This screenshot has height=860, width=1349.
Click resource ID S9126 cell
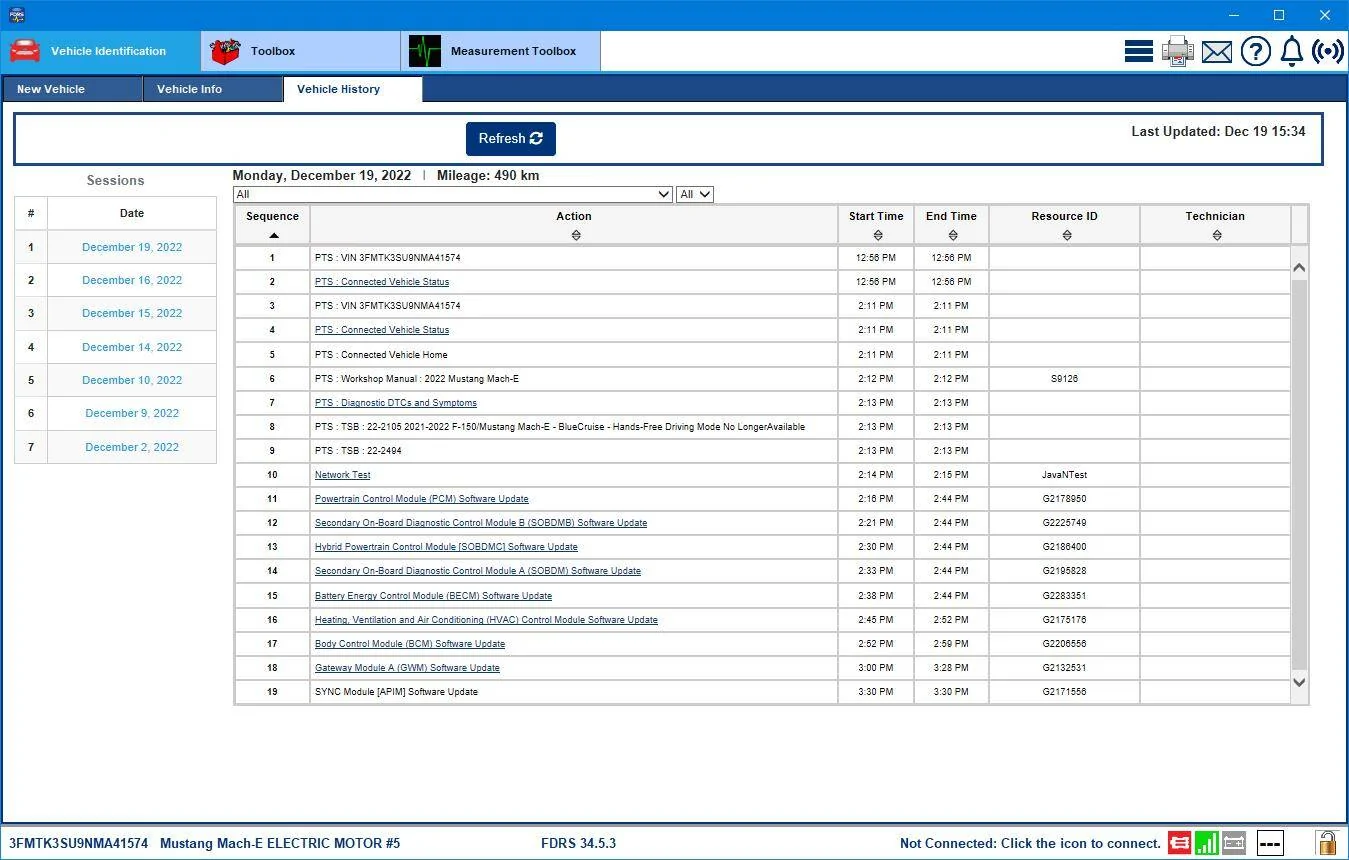click(1064, 379)
